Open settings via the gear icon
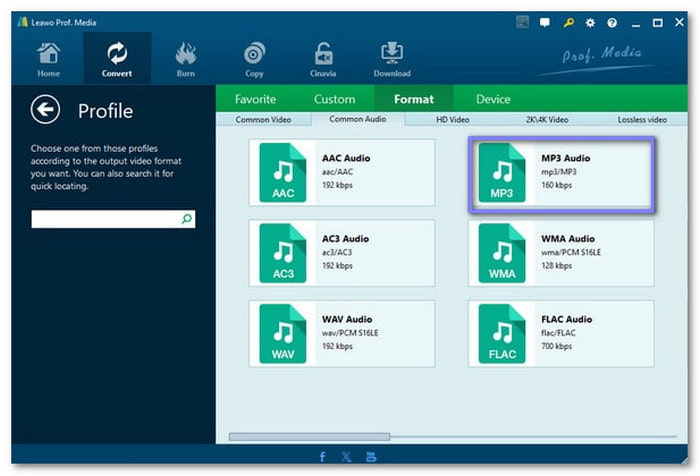The width and height of the screenshot is (700, 476). coord(590,22)
